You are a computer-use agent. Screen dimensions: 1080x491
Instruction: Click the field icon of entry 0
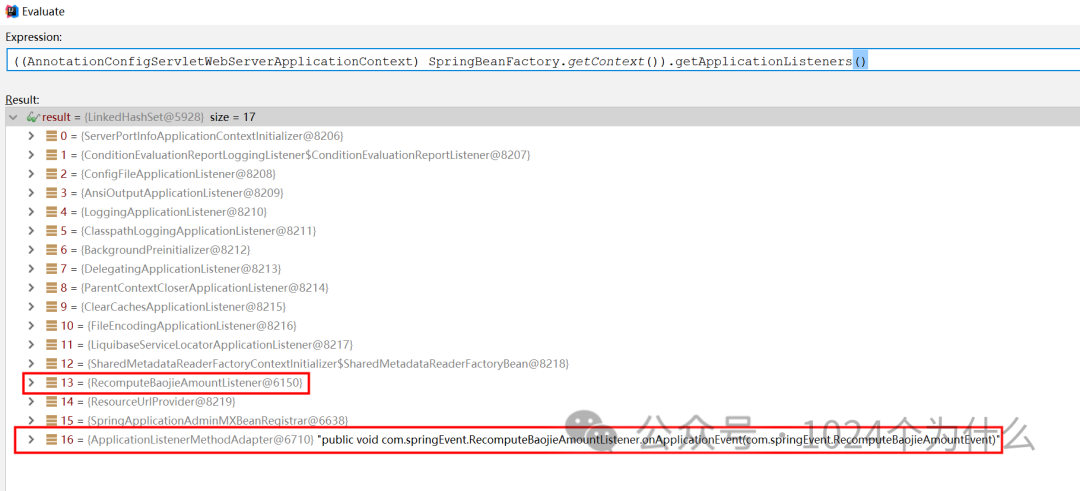coord(52,136)
